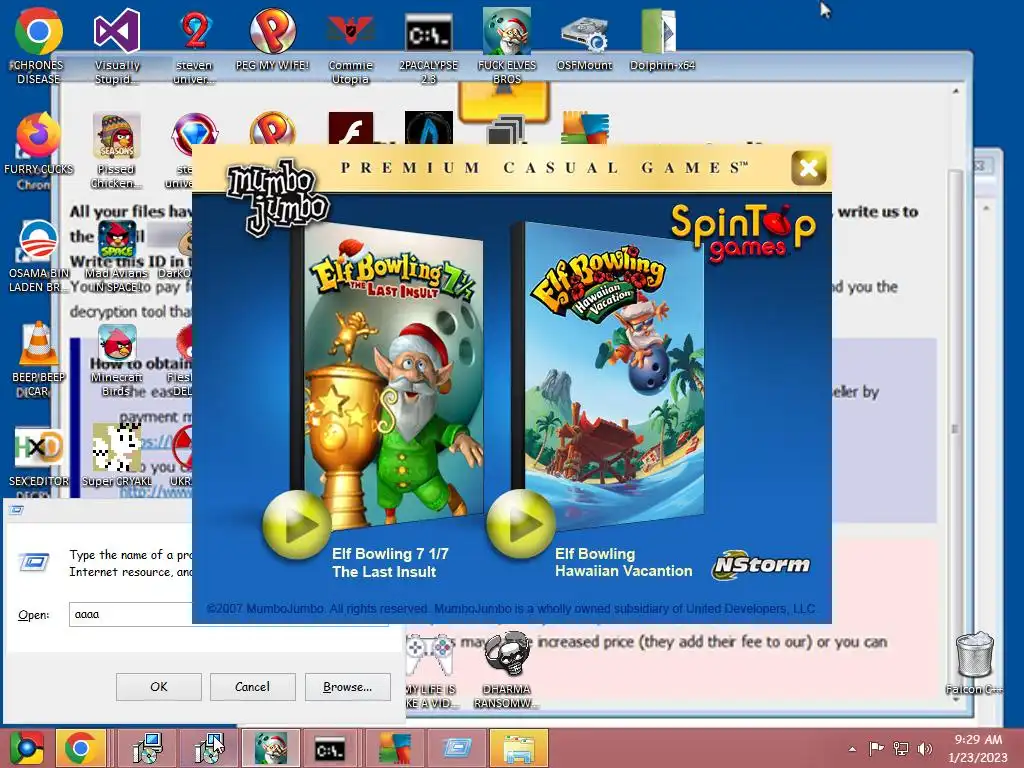Open the Angry Birds Seasons Pissed Chicken icon

tap(116, 136)
